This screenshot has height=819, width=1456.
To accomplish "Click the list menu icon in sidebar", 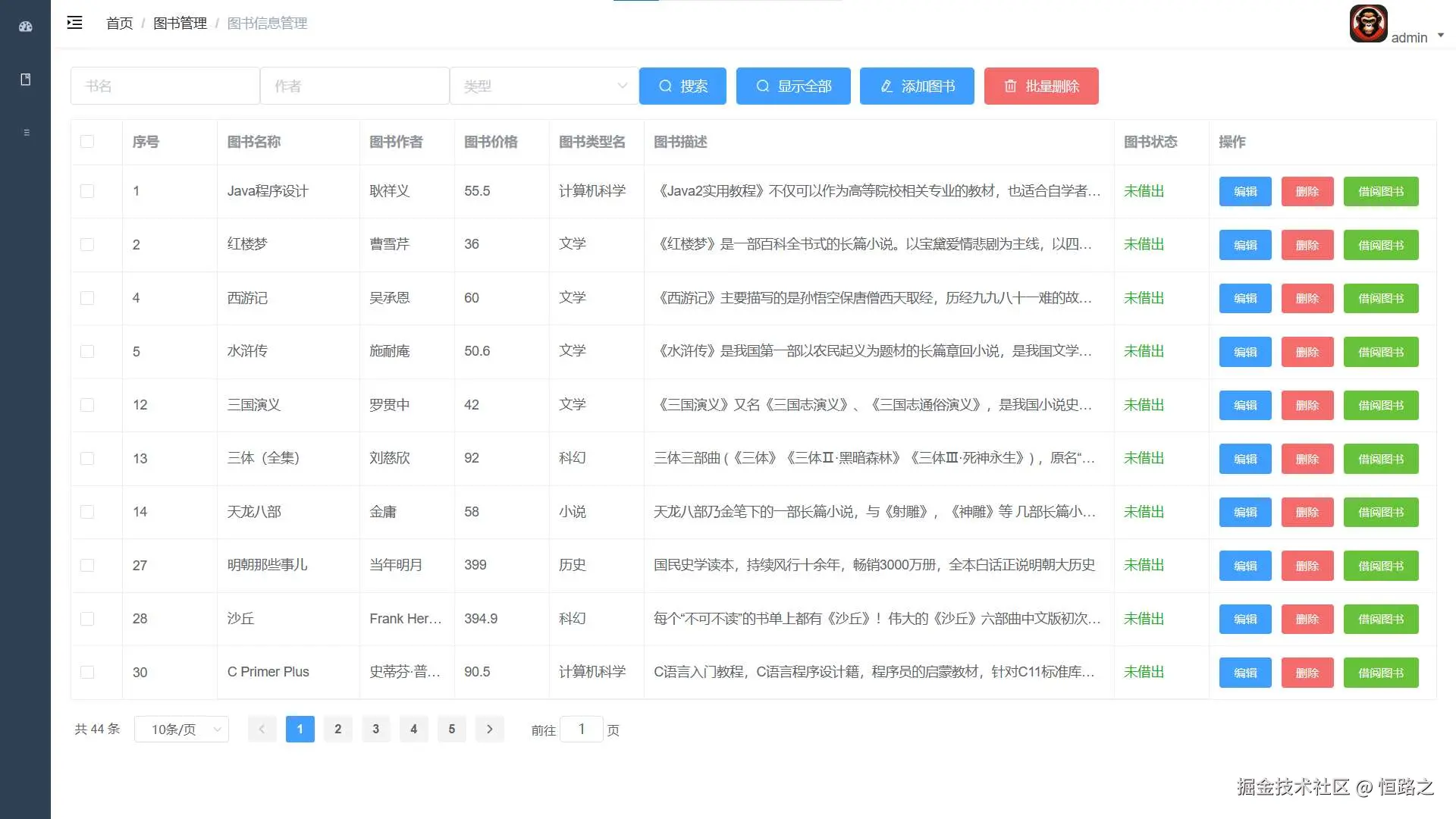I will pos(27,133).
